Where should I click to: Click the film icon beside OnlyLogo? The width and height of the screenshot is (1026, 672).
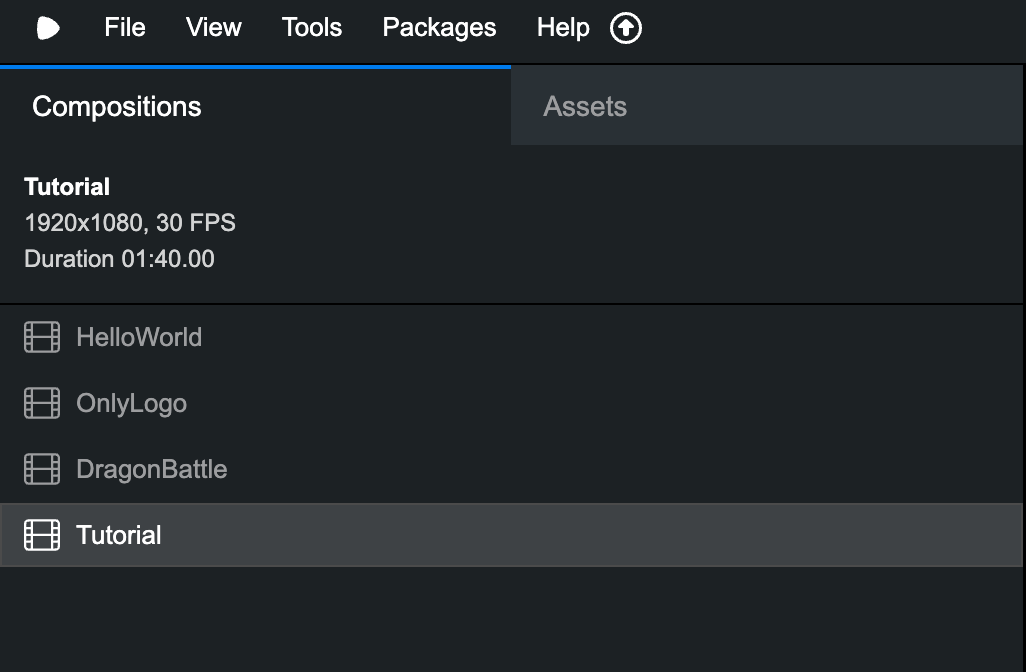(42, 403)
